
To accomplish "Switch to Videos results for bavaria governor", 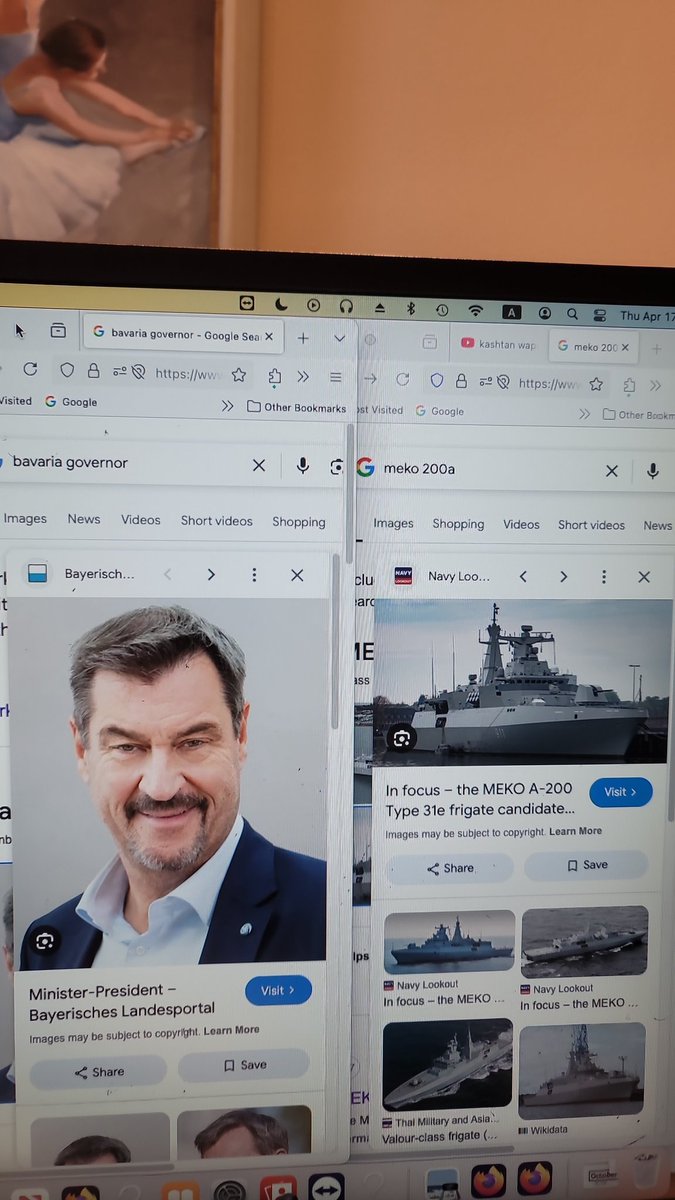I will 141,520.
